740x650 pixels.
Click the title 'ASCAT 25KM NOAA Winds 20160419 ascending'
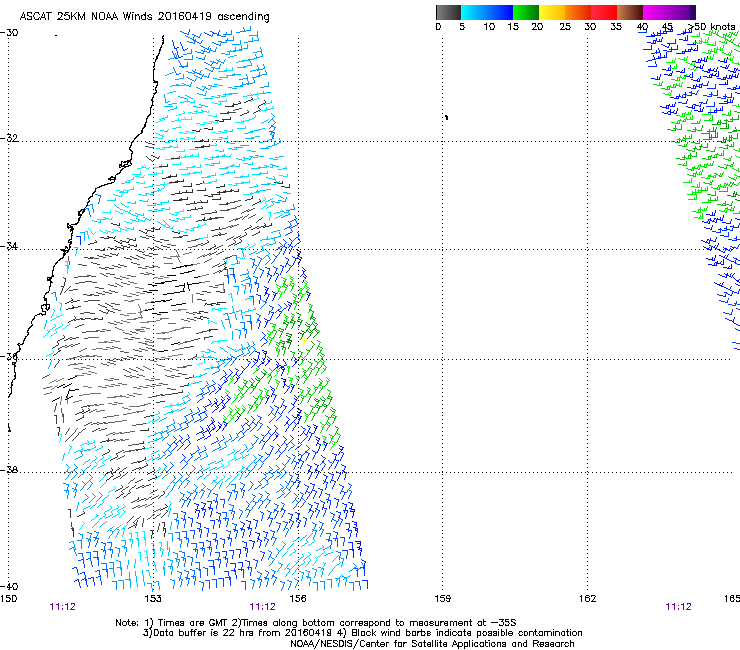144,17
